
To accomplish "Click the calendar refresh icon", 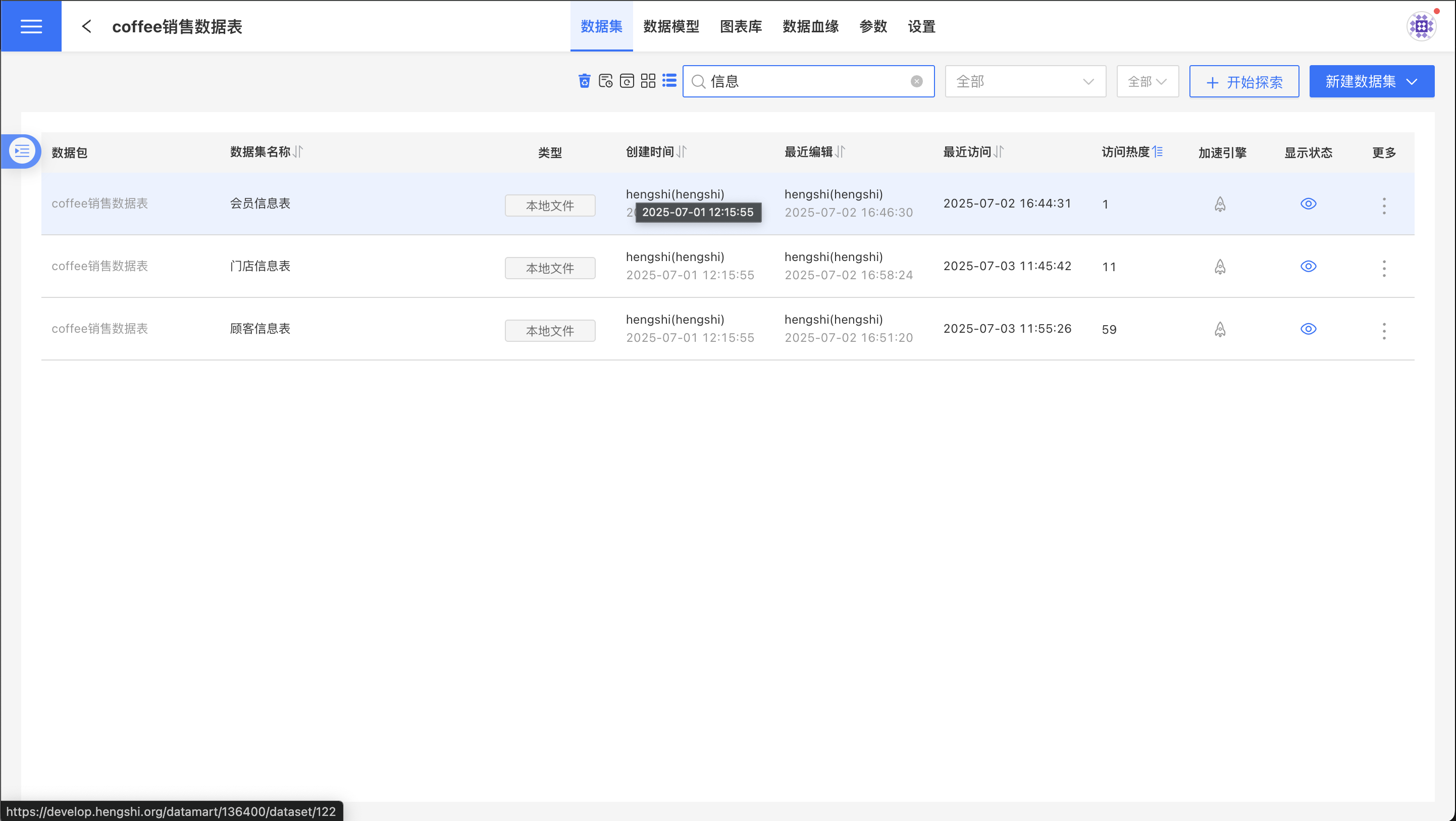I will point(627,81).
